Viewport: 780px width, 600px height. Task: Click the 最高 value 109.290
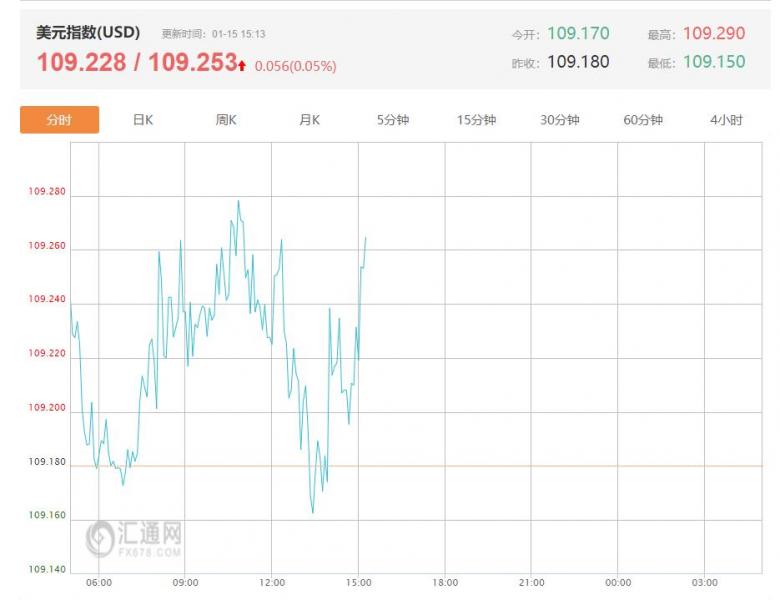tap(714, 33)
